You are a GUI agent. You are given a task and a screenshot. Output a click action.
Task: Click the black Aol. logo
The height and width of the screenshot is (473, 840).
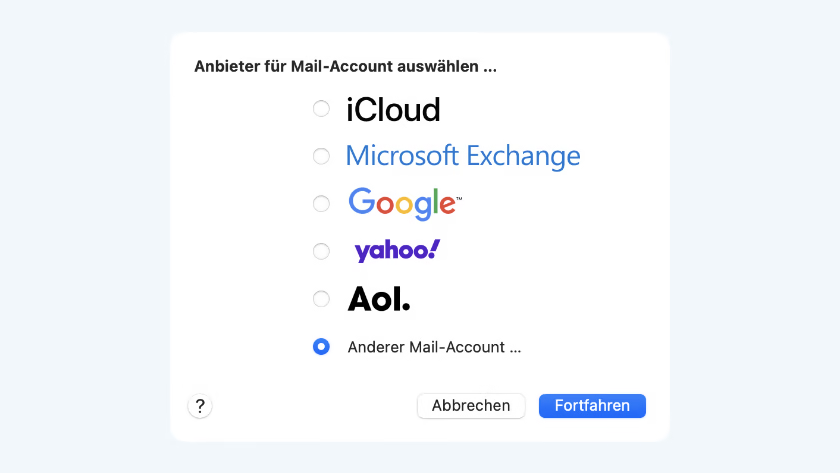(x=378, y=298)
